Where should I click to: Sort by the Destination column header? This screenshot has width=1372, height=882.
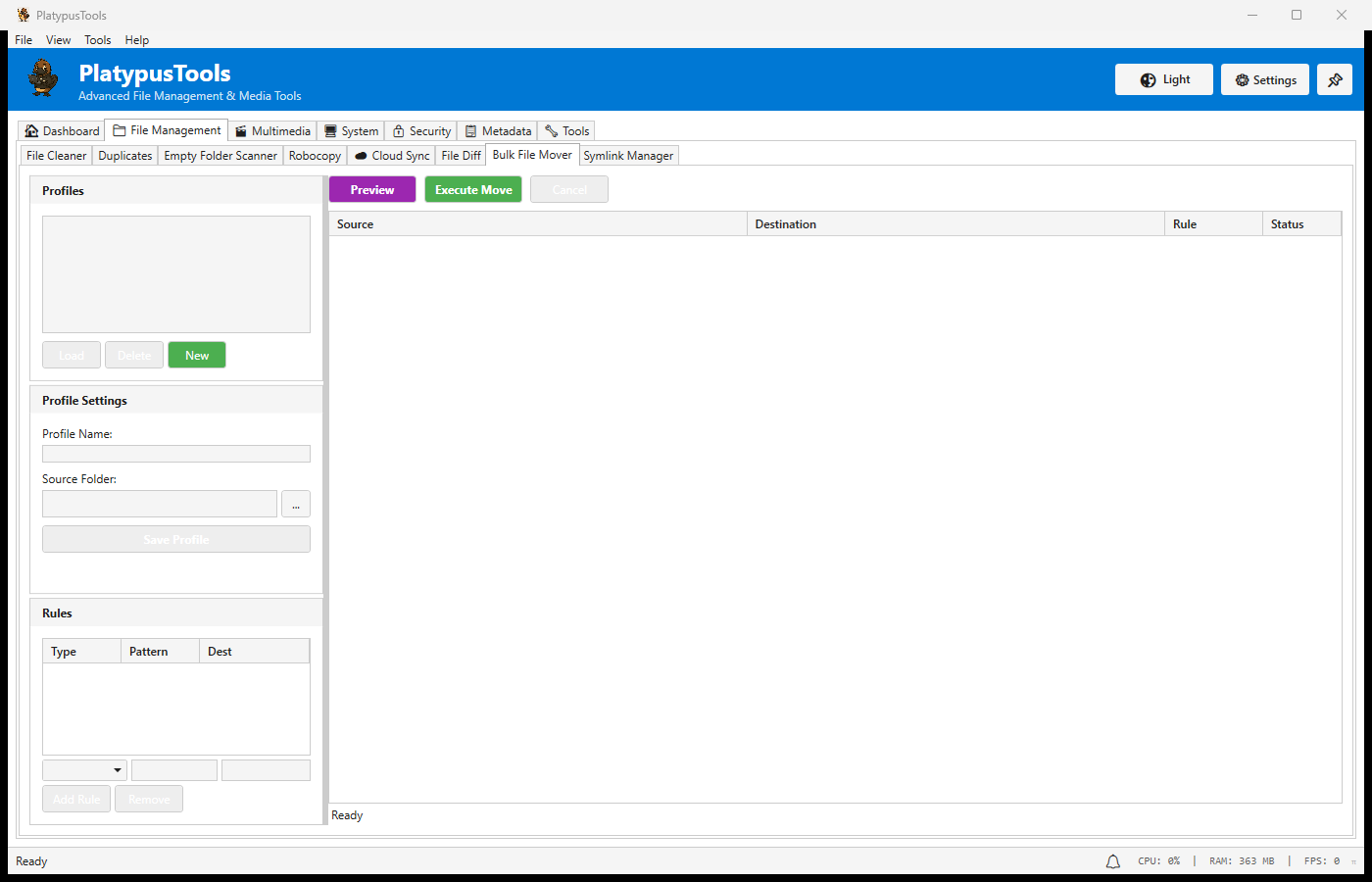pos(955,224)
